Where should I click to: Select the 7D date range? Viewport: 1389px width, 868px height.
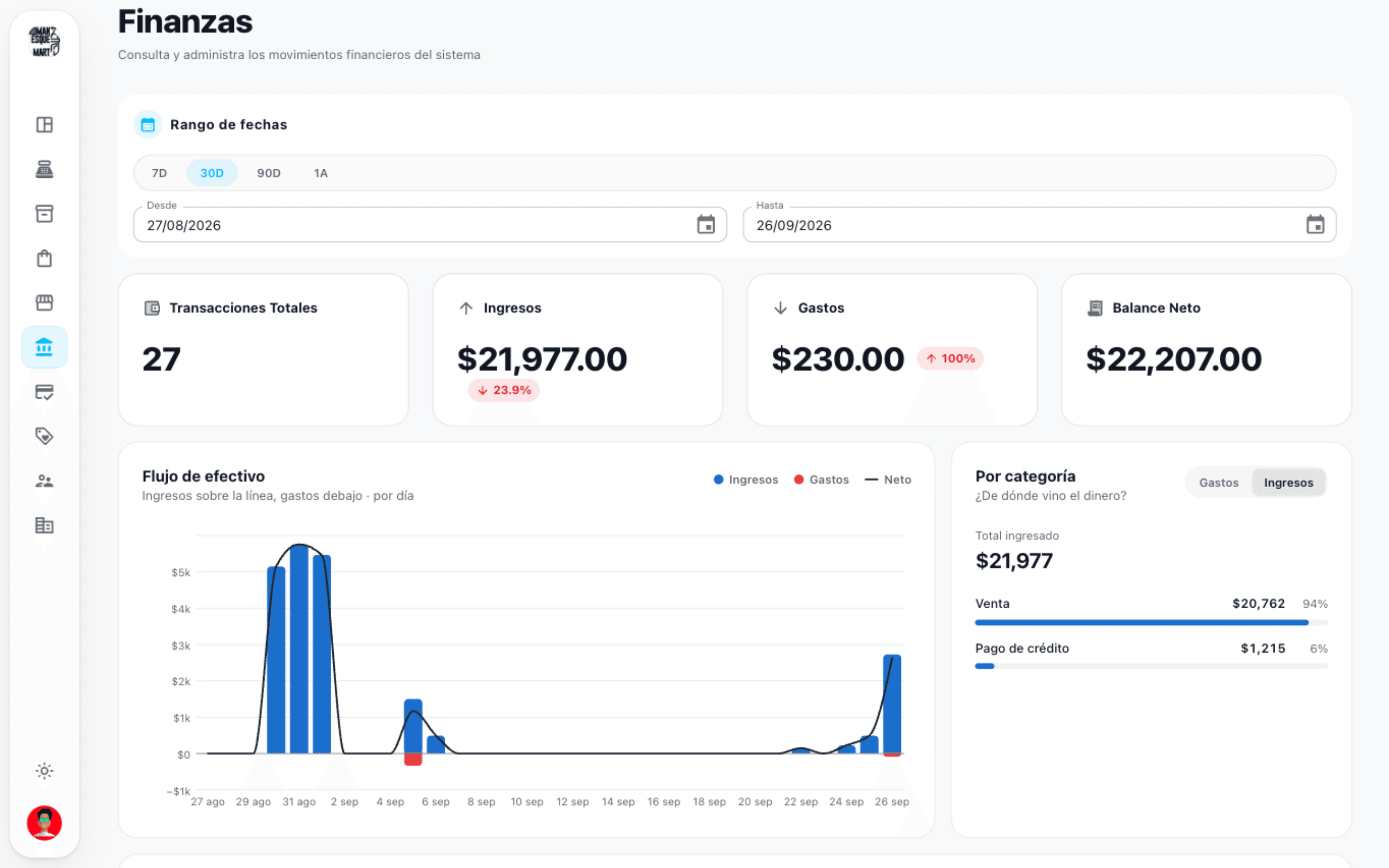[x=159, y=173]
